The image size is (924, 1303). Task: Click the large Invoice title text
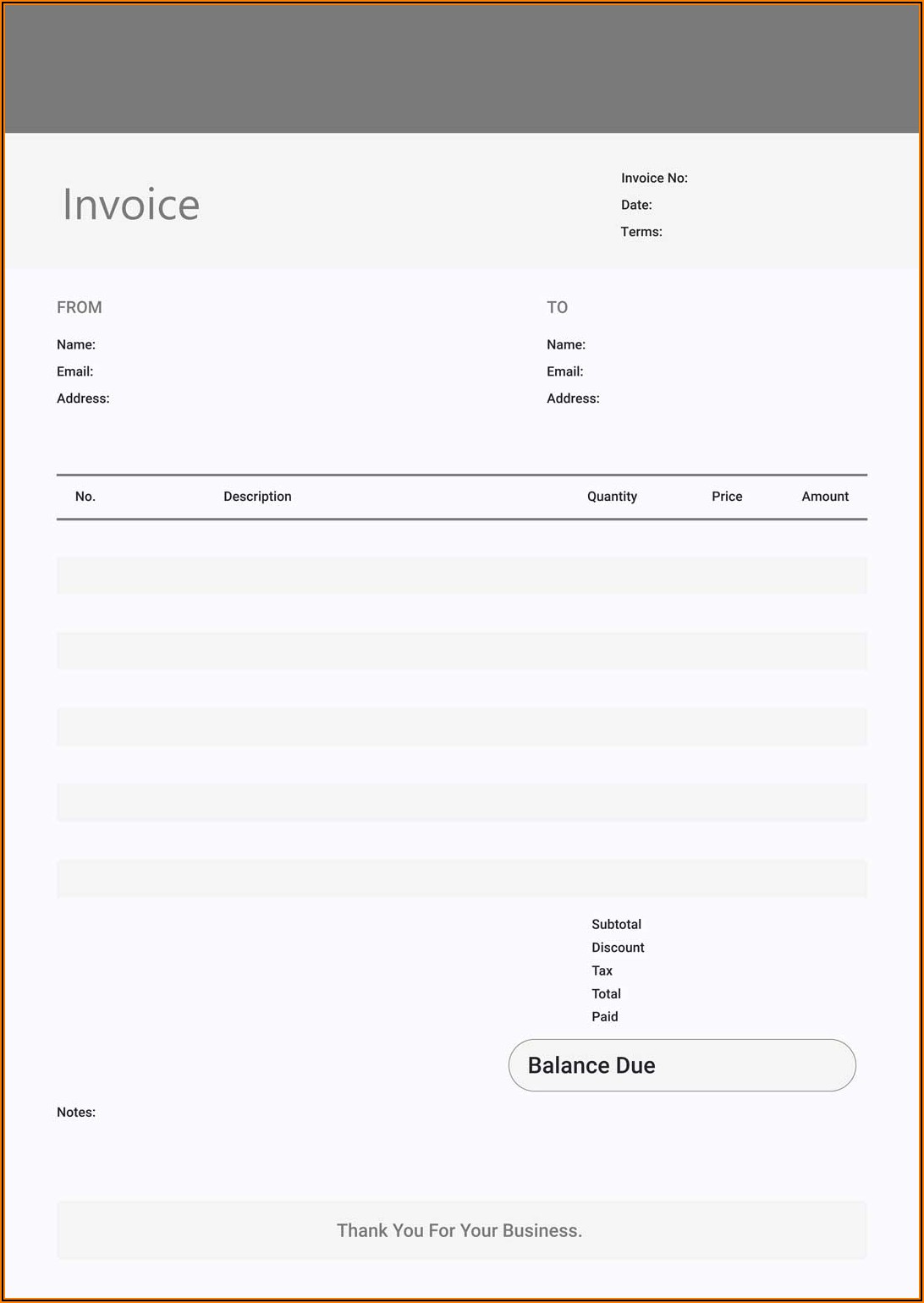coord(131,205)
